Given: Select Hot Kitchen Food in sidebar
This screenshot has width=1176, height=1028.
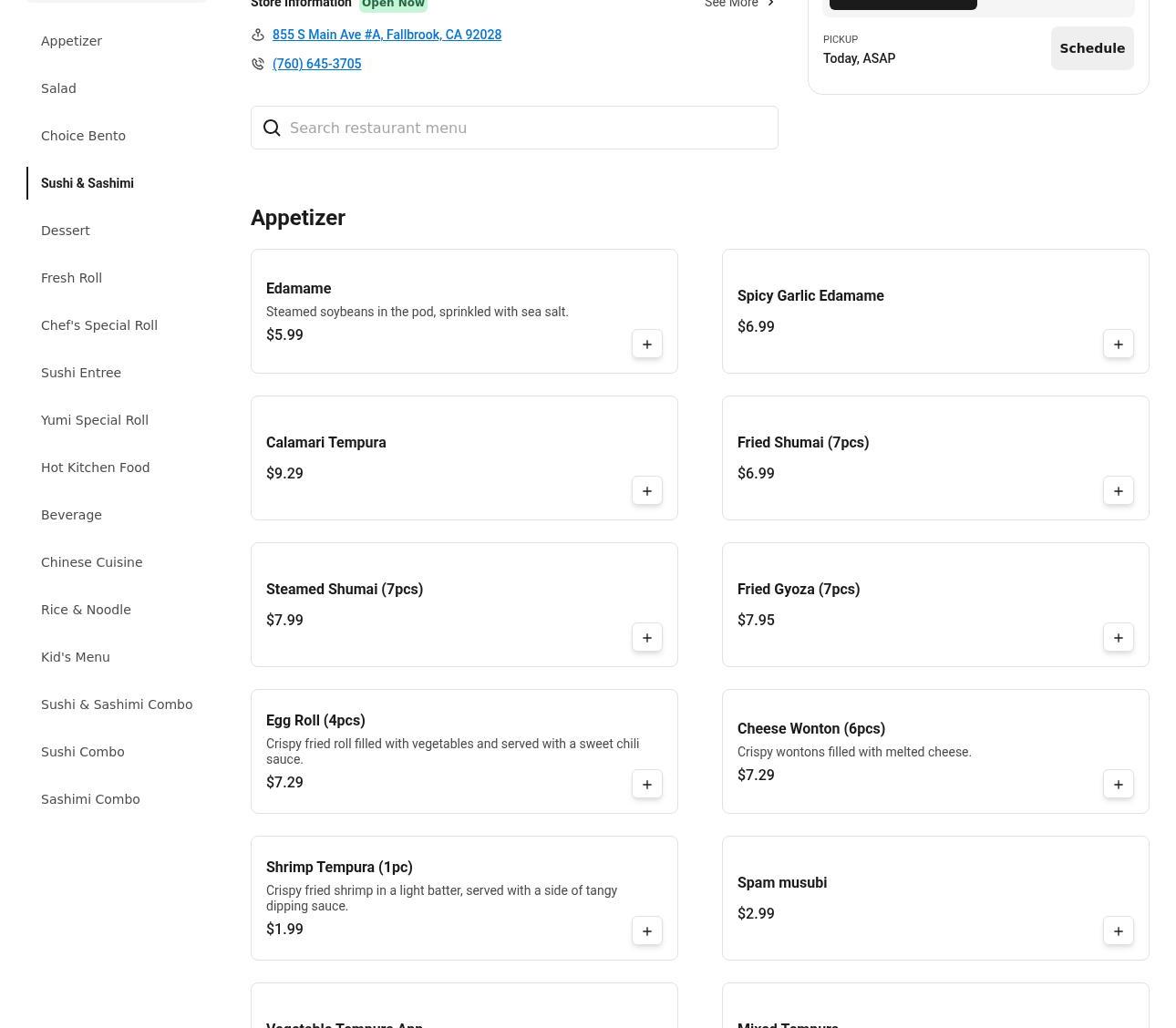Looking at the screenshot, I should tap(96, 468).
